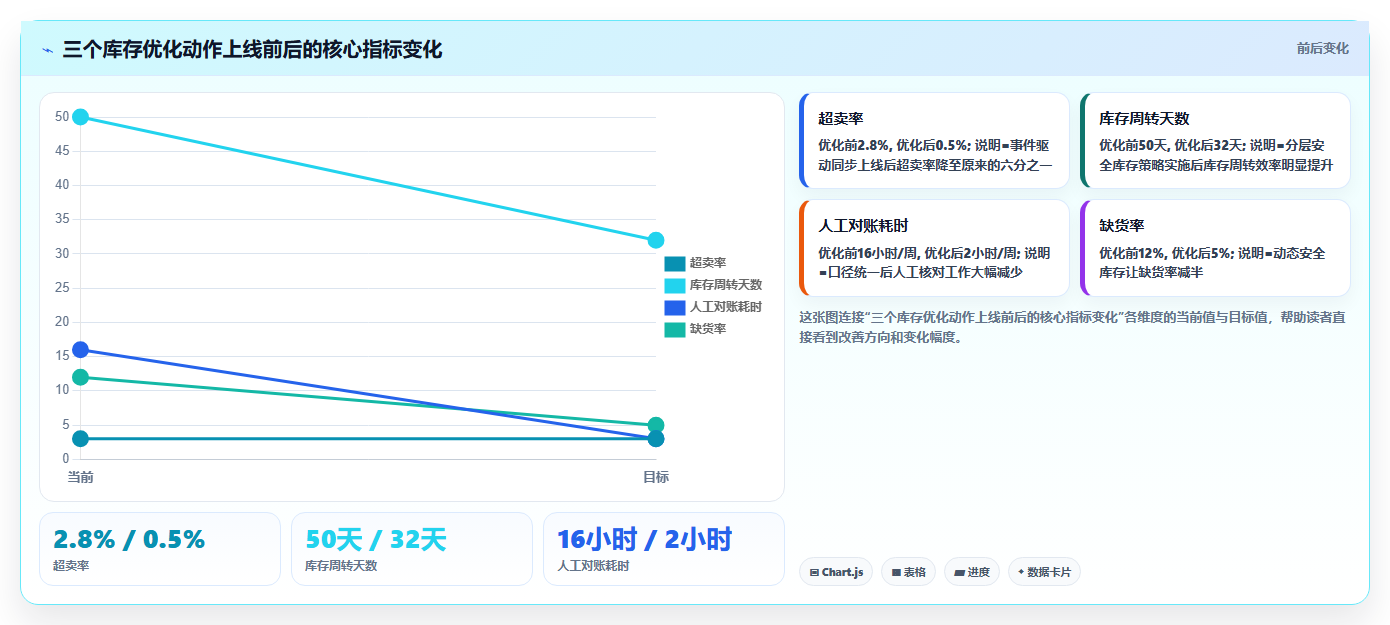1390x625 pixels.
Task: Open the 超卖率 detail card
Action: [x=935, y=141]
